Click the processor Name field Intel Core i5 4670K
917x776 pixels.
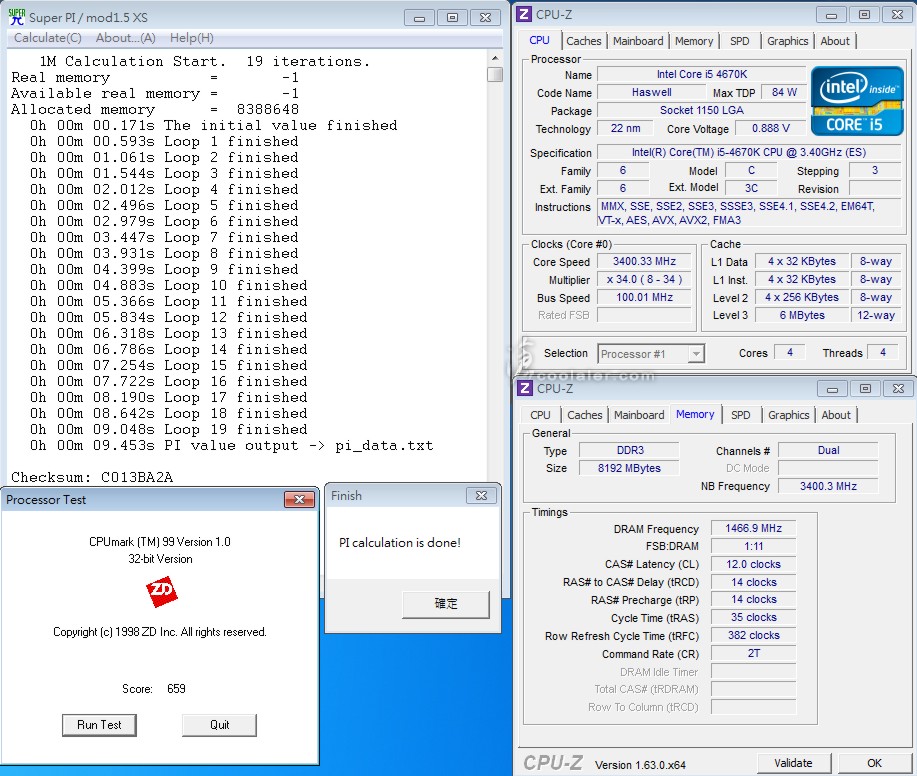pos(702,74)
